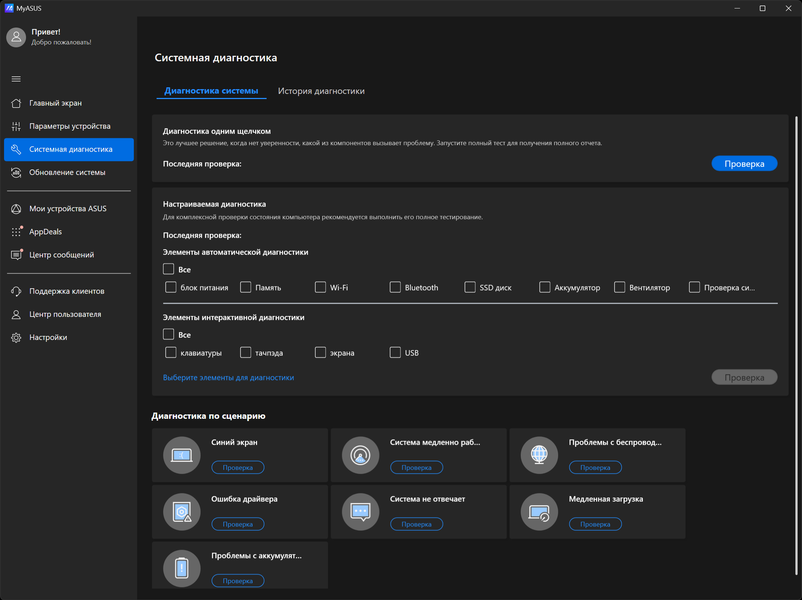The height and width of the screenshot is (600, 802).
Task: Open Настройки gear icon in sidebar
Action: point(16,337)
